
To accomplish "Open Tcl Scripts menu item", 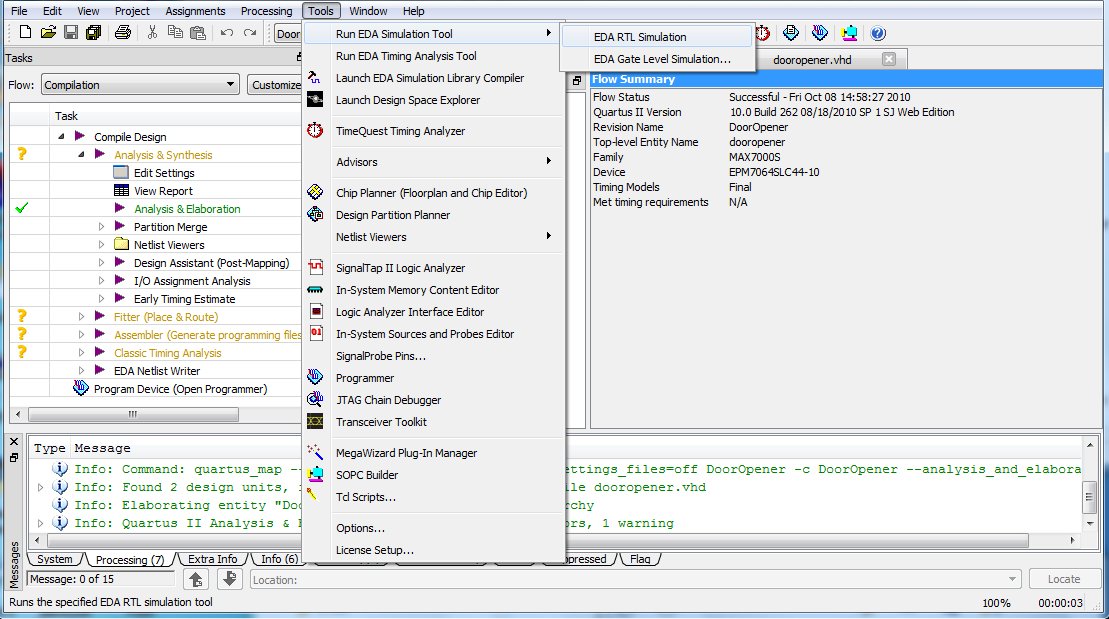I will pos(366,497).
